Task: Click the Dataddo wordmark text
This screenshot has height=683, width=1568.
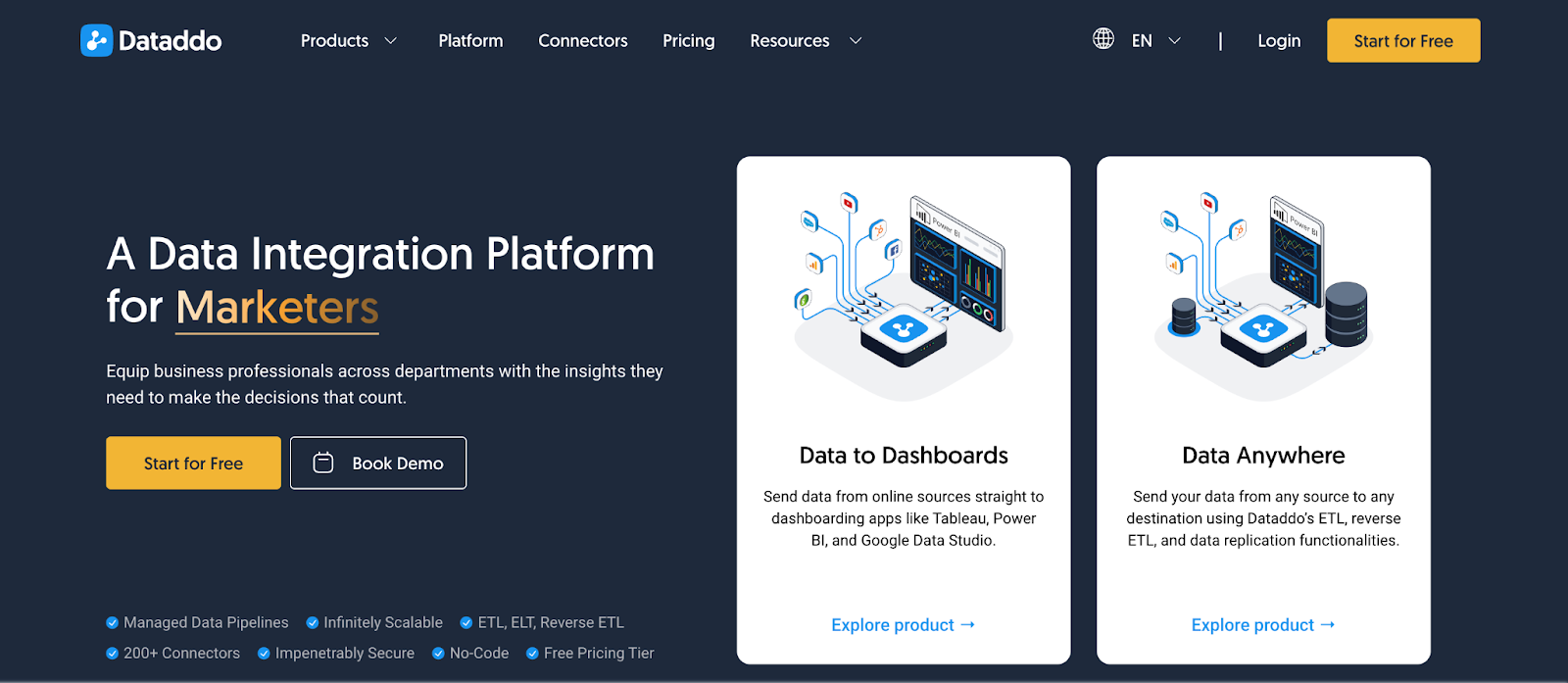Action: pyautogui.click(x=171, y=41)
